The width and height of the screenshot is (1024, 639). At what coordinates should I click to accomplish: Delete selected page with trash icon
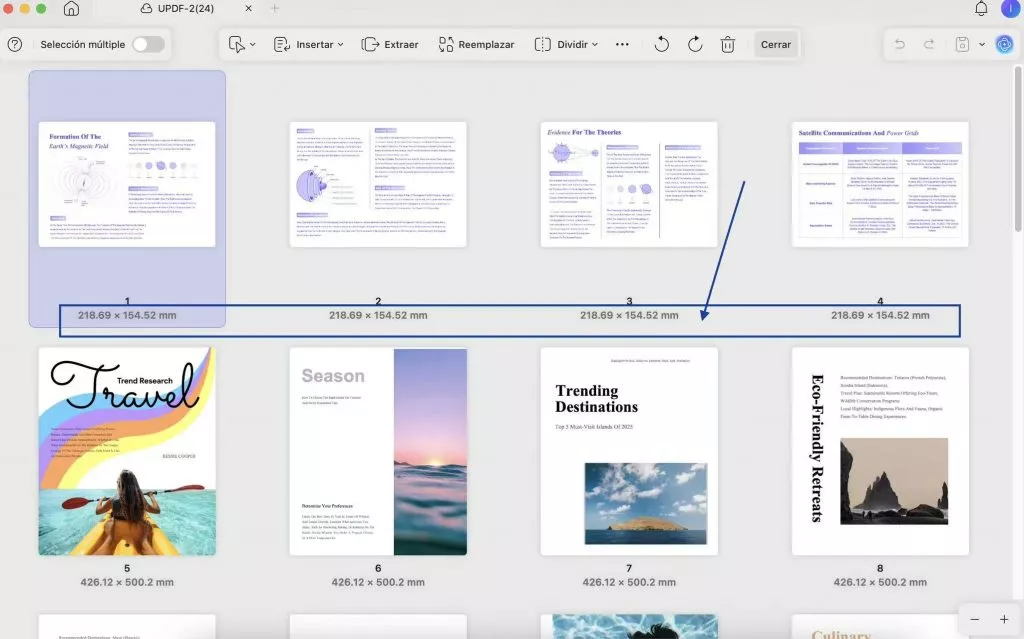point(728,44)
